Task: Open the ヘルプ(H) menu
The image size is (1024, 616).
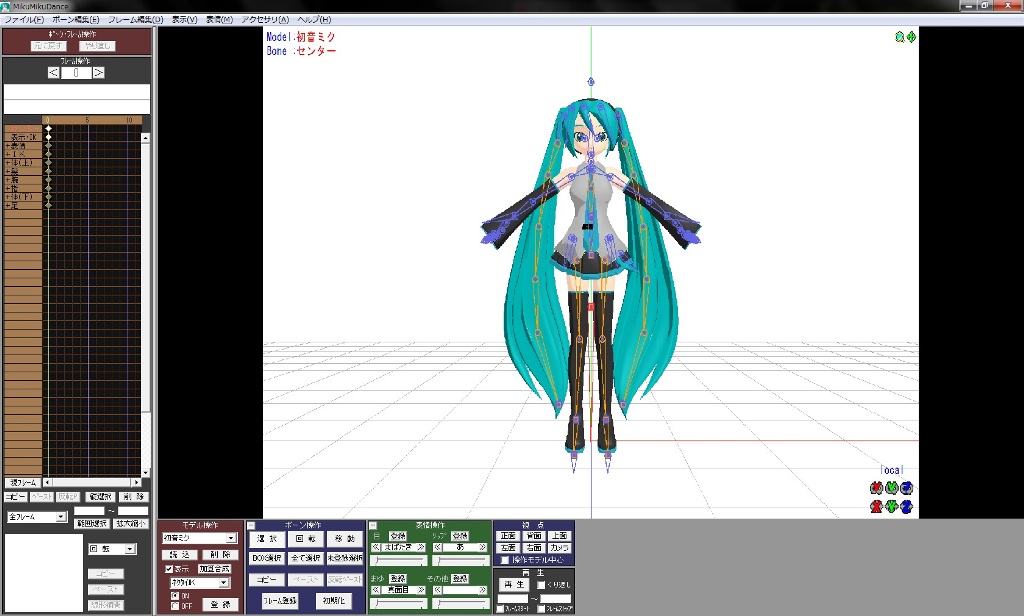Action: coord(314,20)
